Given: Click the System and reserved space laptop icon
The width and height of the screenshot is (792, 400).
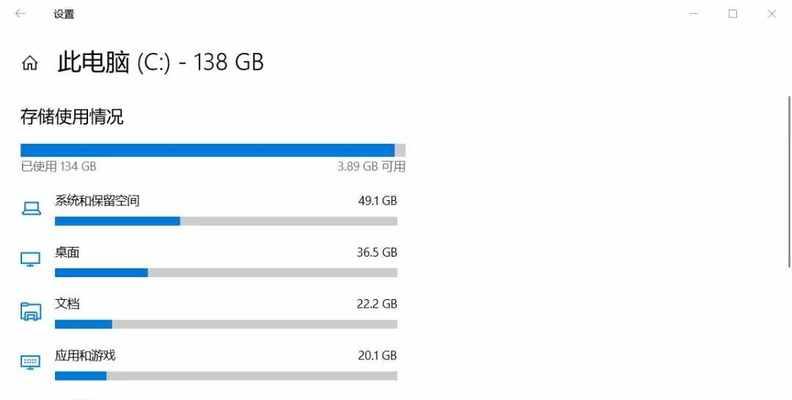Looking at the screenshot, I should click(31, 208).
